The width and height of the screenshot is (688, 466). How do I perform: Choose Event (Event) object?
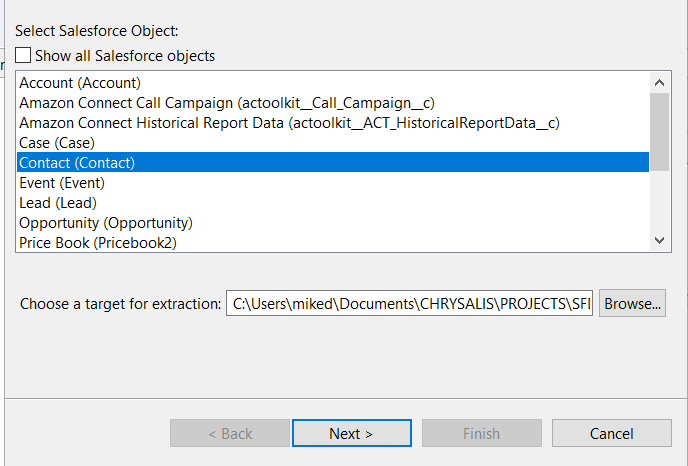pos(333,183)
